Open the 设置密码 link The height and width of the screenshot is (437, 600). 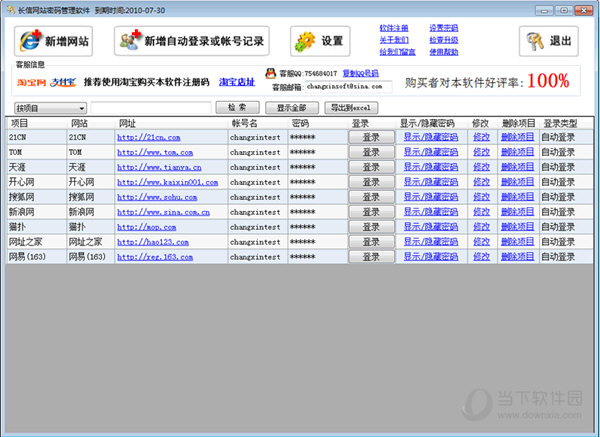(x=443, y=28)
